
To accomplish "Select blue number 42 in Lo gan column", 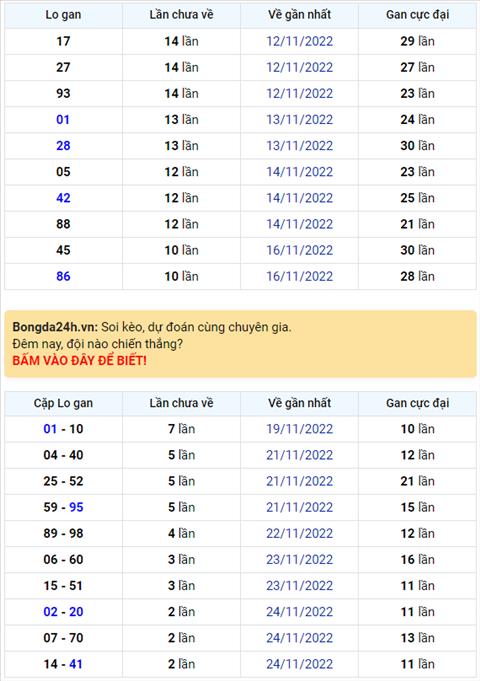I will coord(63,198).
